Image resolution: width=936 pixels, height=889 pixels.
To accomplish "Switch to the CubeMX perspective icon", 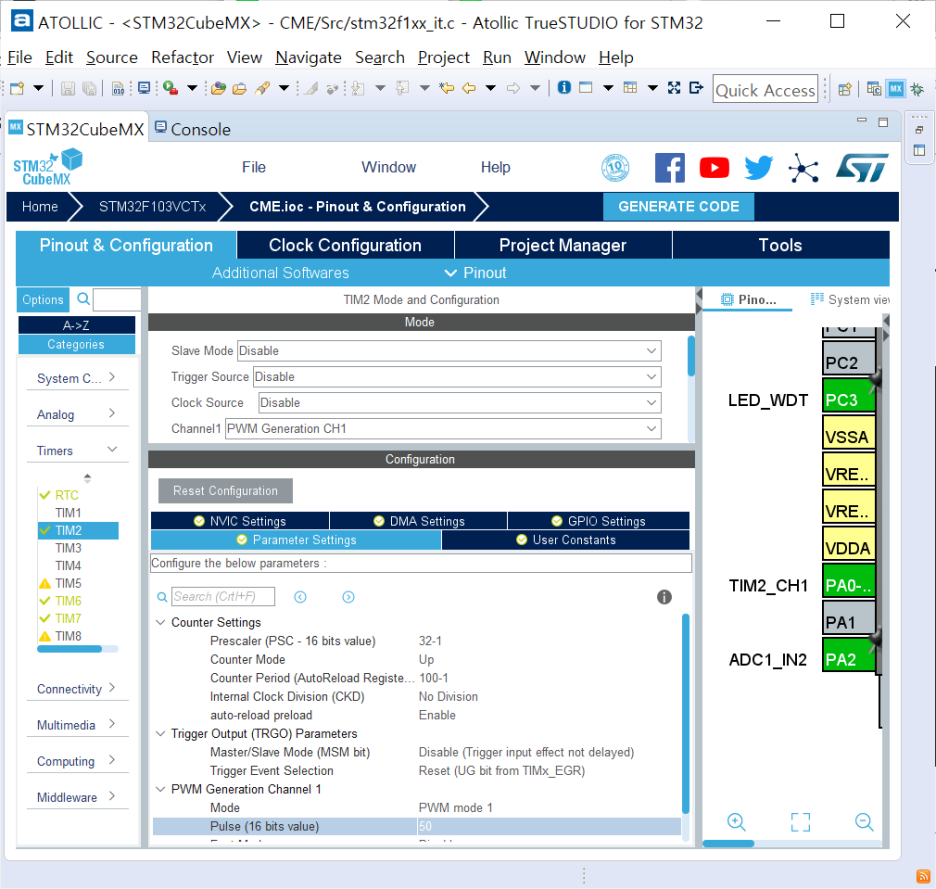I will (895, 89).
